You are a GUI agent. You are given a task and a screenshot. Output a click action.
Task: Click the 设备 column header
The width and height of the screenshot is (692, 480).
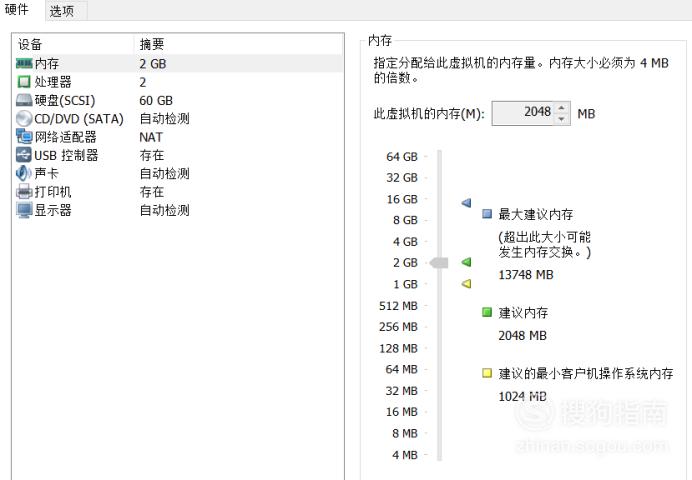[74, 44]
